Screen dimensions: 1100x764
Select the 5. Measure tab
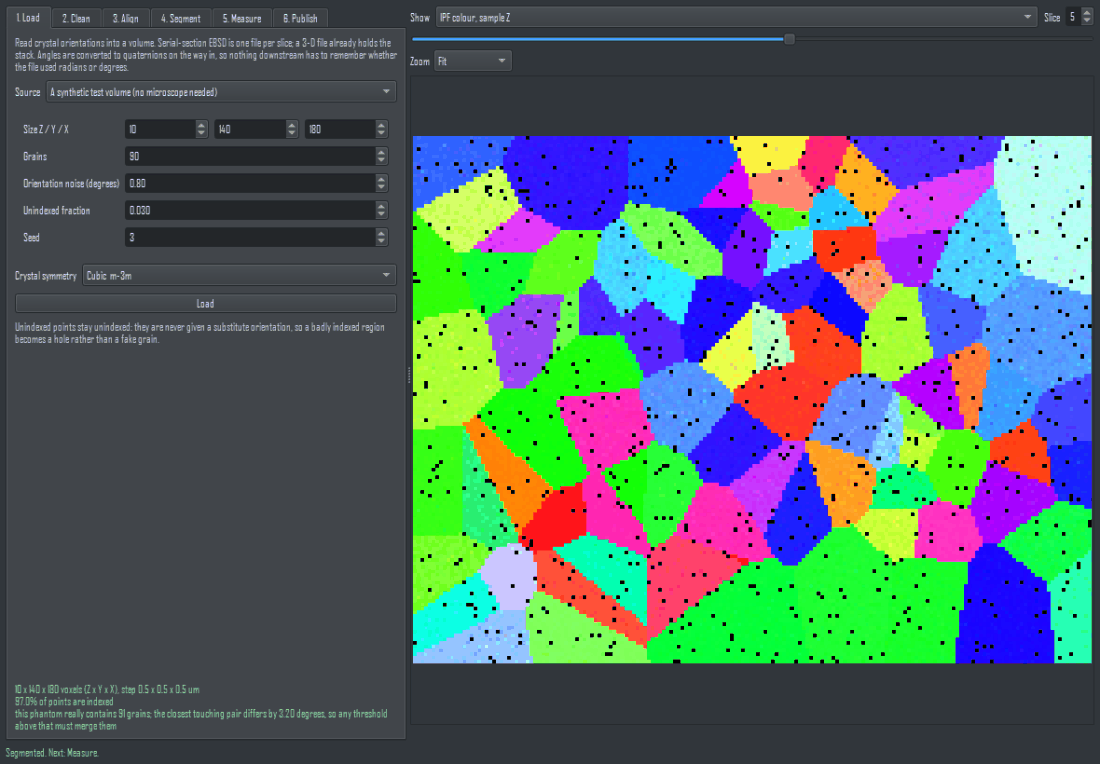[x=242, y=18]
